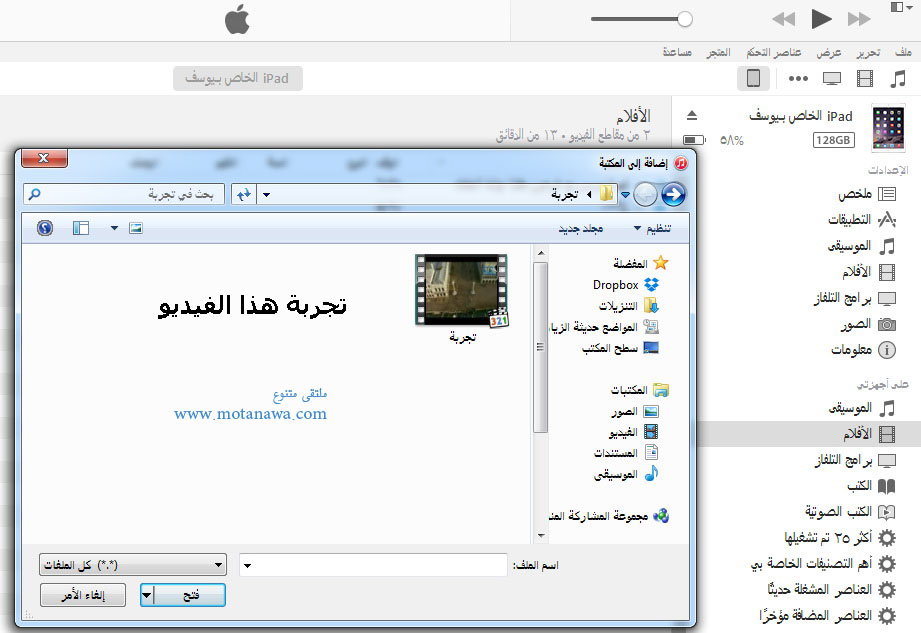The width and height of the screenshot is (921, 633).
Task: Open التنزيلات downloads folder
Action: [x=628, y=306]
